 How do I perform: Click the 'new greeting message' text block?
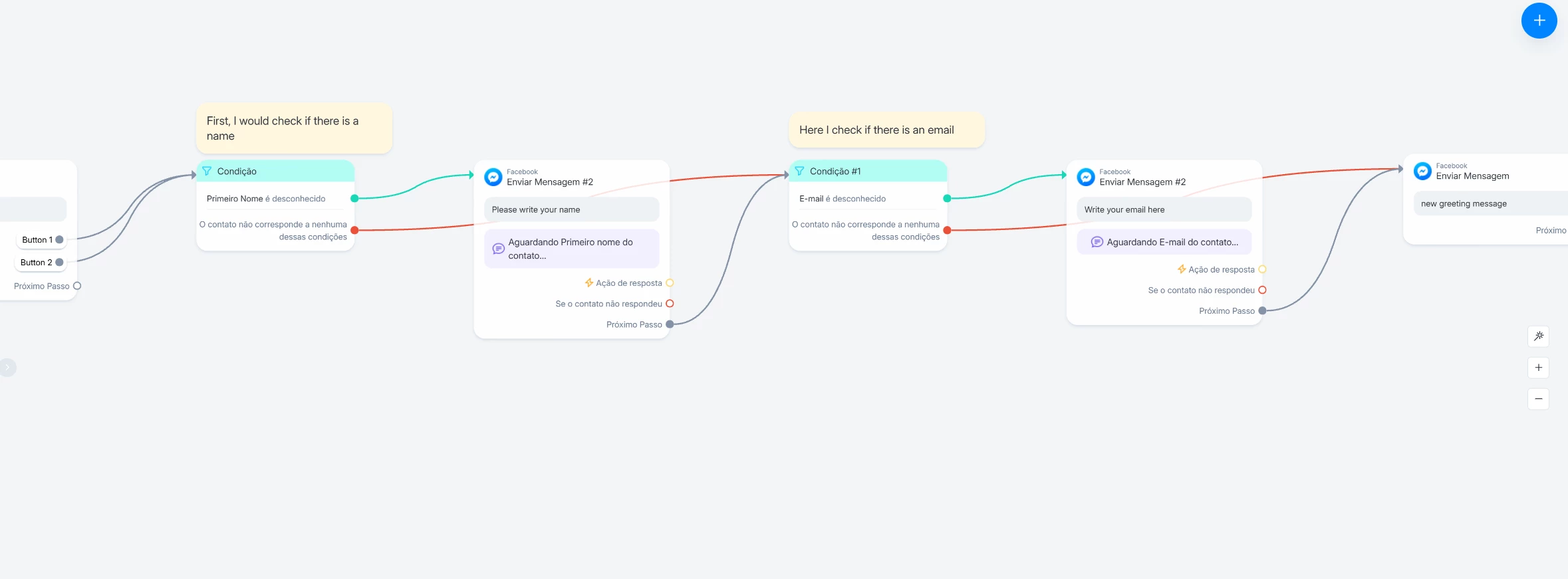tap(1464, 204)
